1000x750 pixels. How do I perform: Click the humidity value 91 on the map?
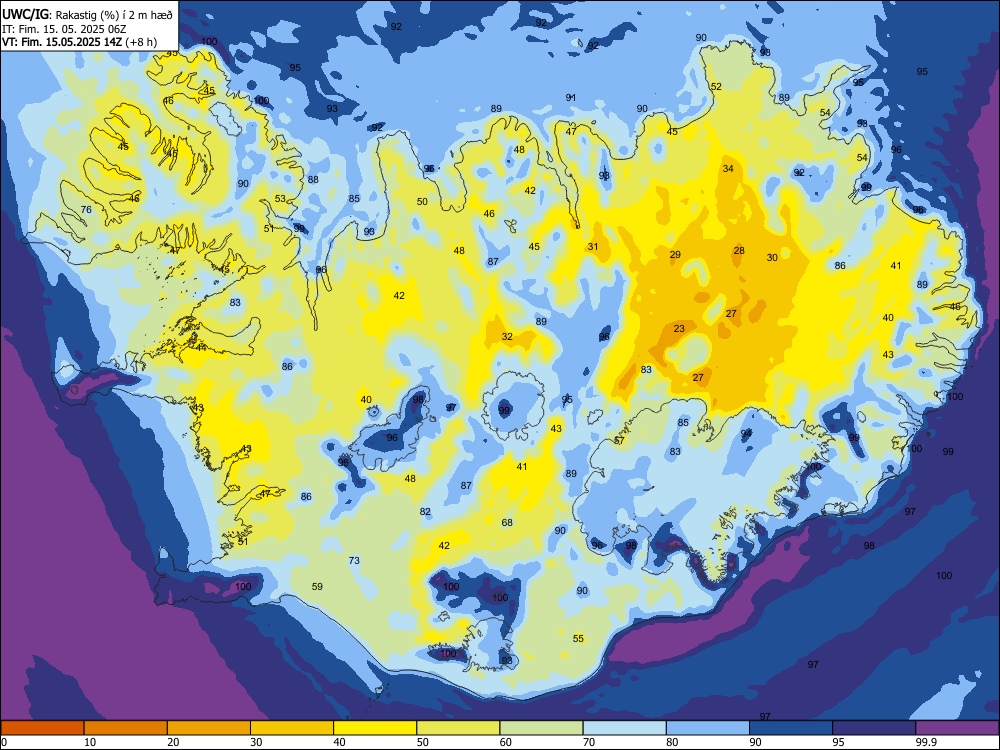tap(571, 98)
